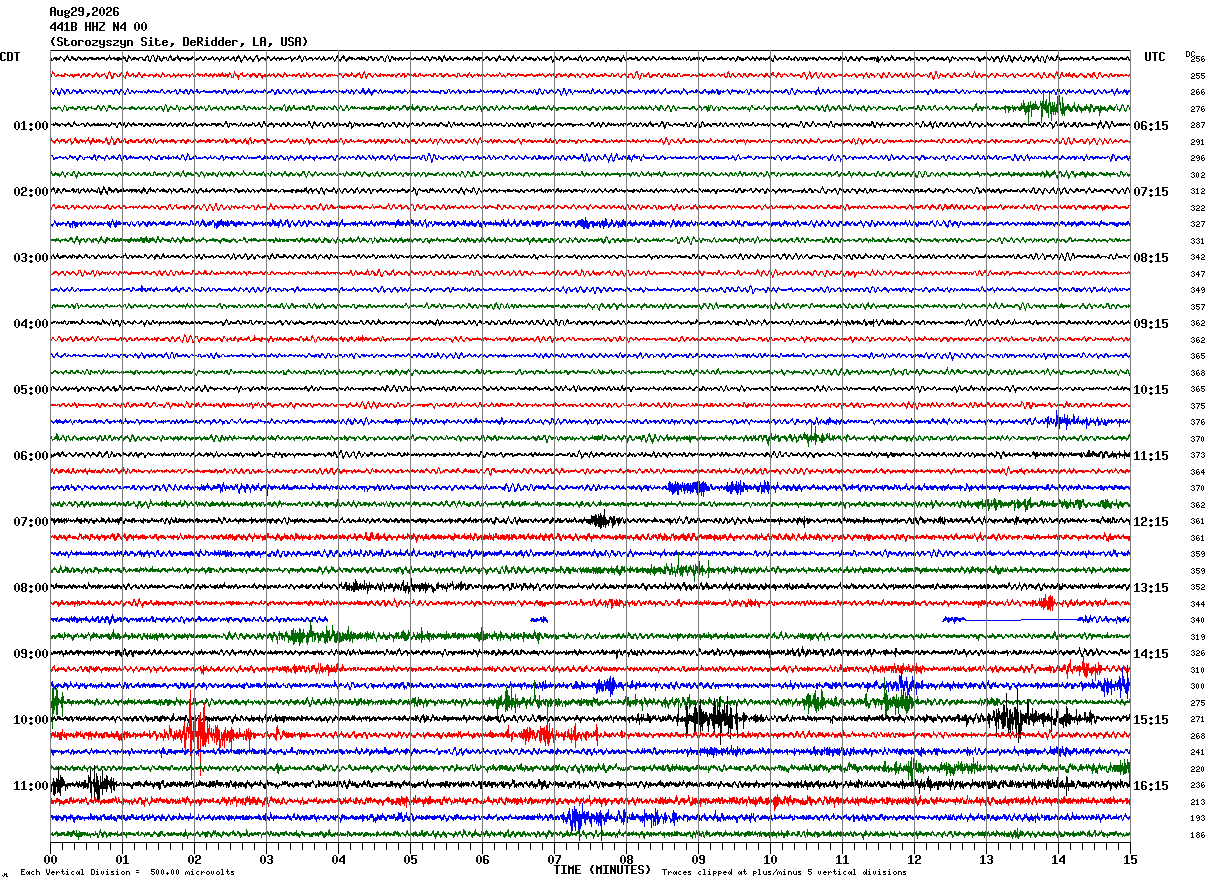The height and width of the screenshot is (886, 1210).
Task: Click the CDT time zone label
Action: [10, 57]
